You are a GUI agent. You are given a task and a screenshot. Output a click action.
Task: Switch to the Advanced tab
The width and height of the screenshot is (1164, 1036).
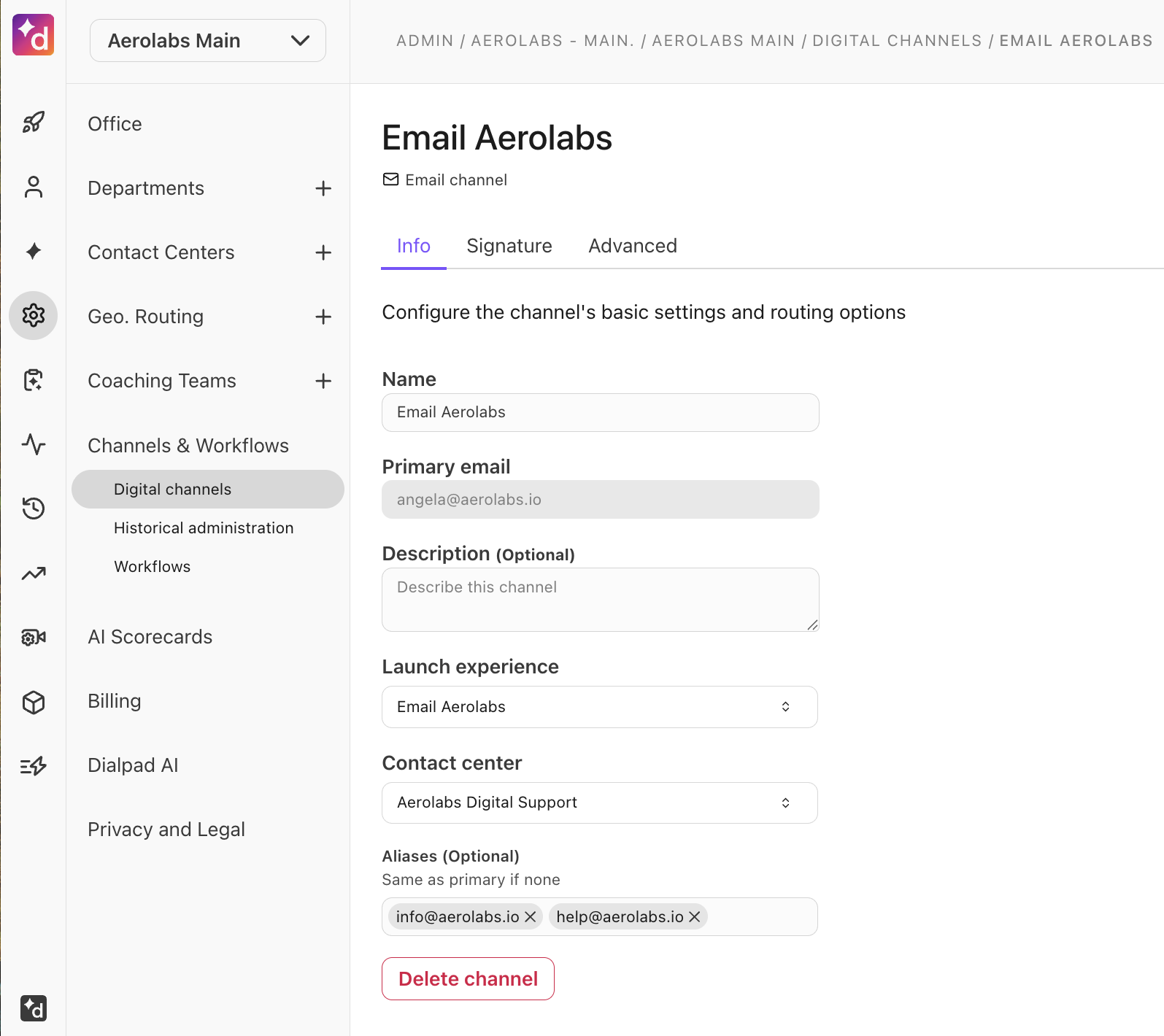[633, 247]
